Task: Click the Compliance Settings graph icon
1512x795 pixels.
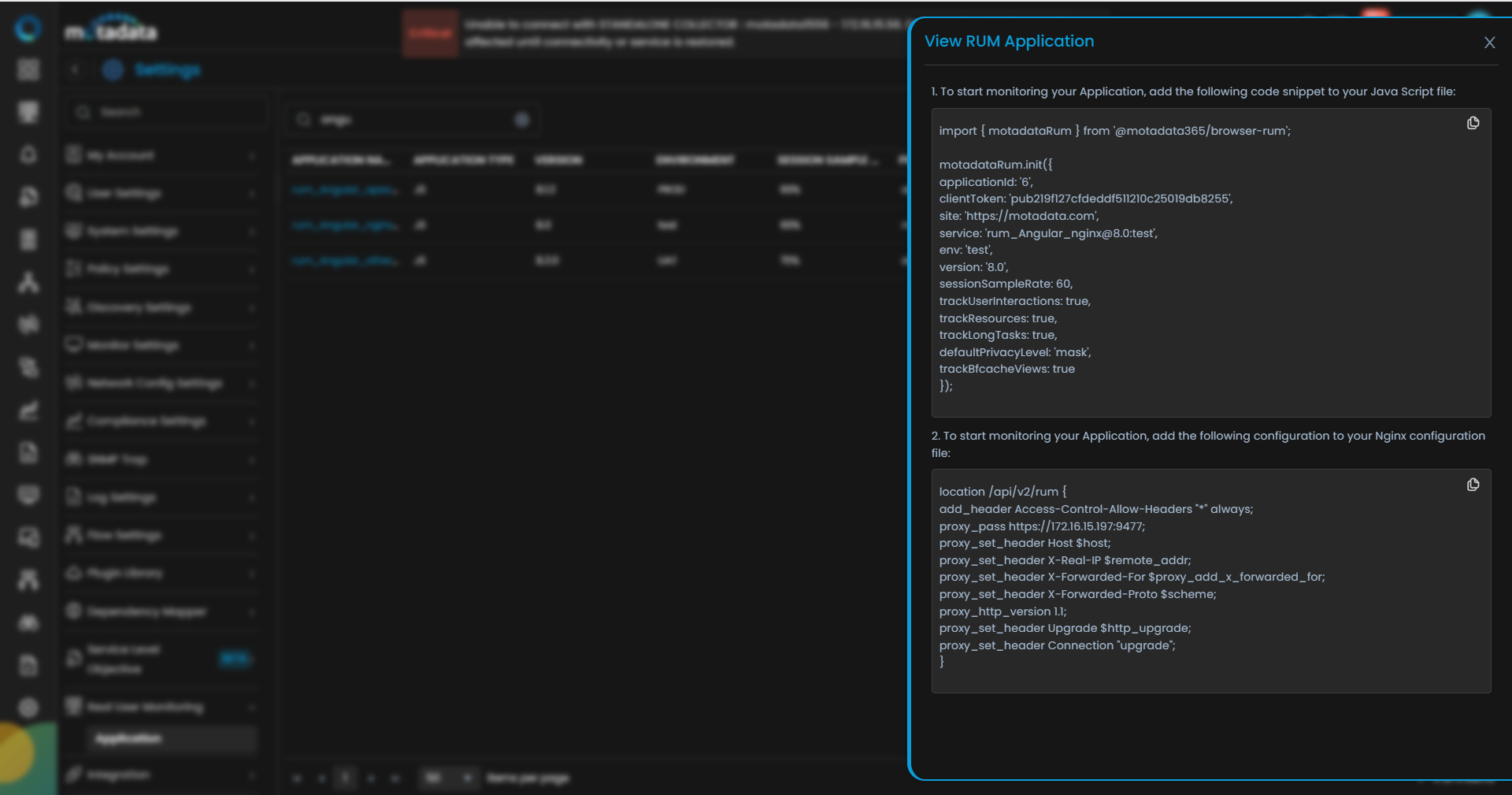Action: click(x=73, y=421)
